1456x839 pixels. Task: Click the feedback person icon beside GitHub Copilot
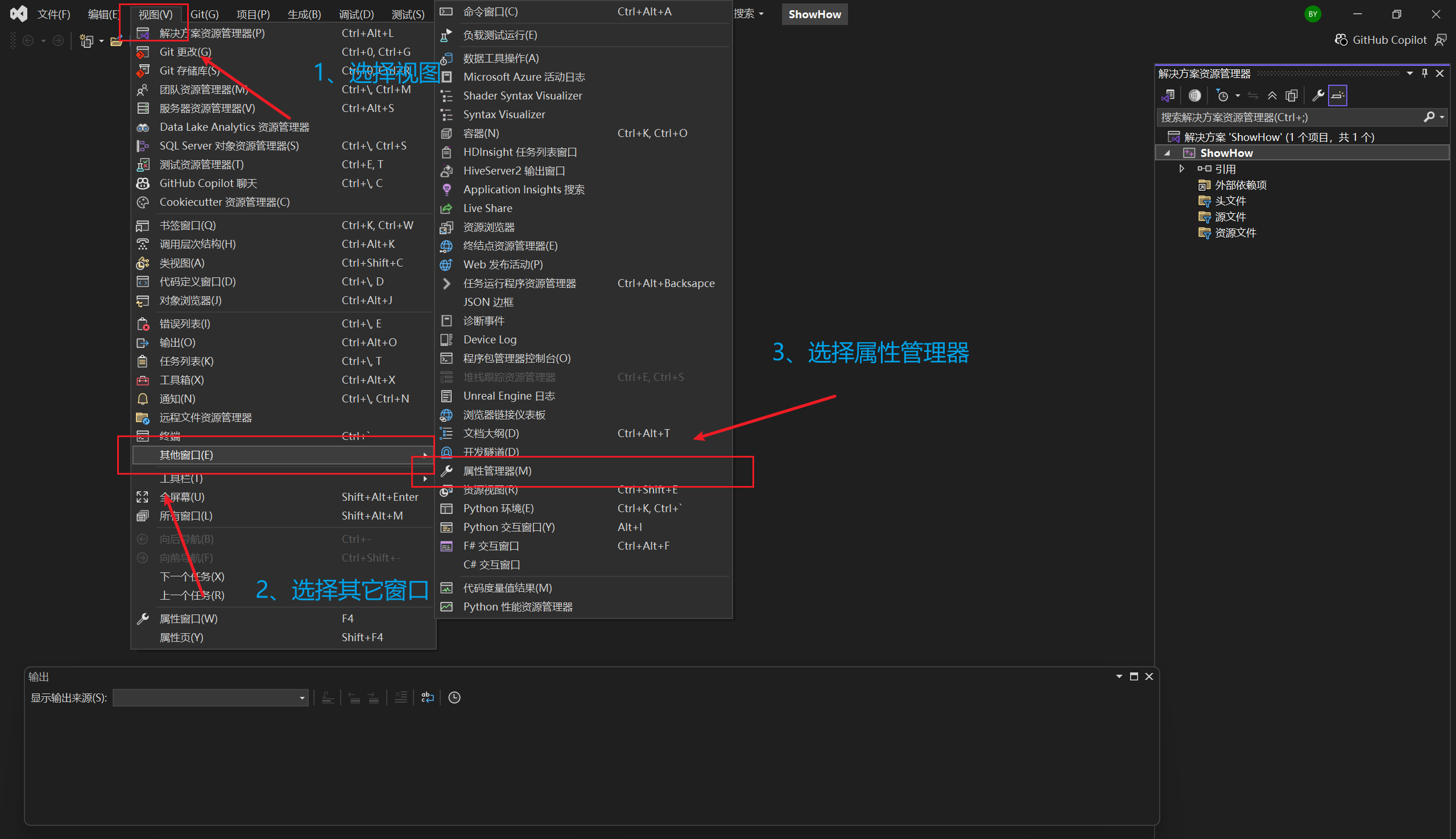[1441, 40]
